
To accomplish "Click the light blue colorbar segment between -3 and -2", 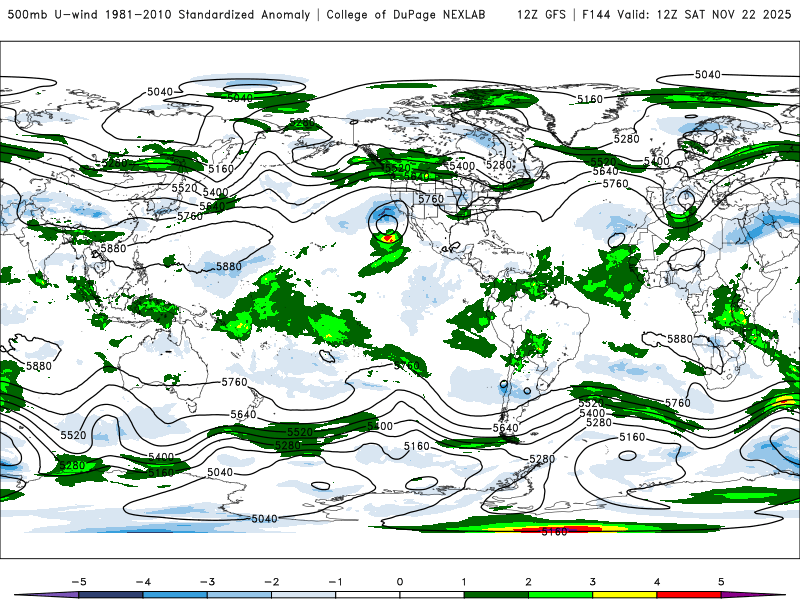I will tap(239, 595).
